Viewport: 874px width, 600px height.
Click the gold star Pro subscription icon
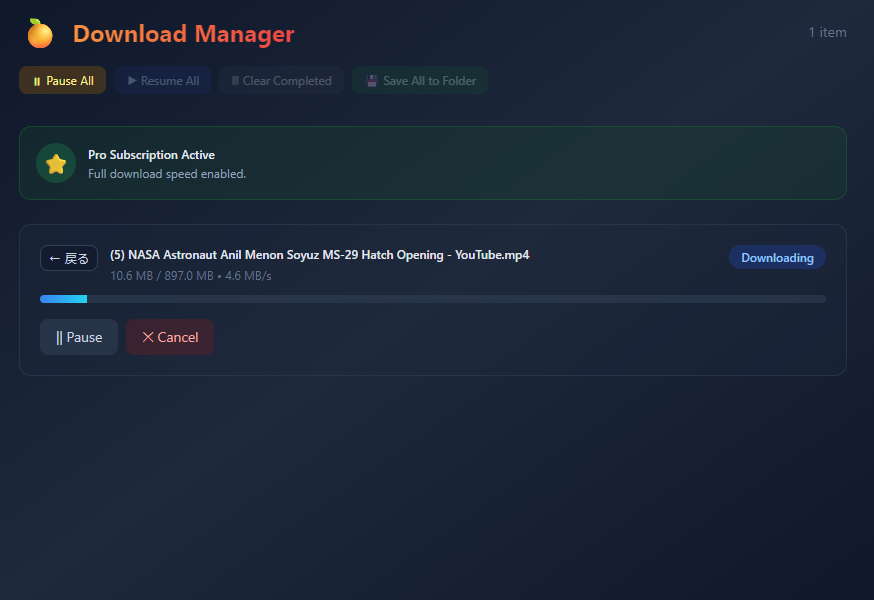56,163
